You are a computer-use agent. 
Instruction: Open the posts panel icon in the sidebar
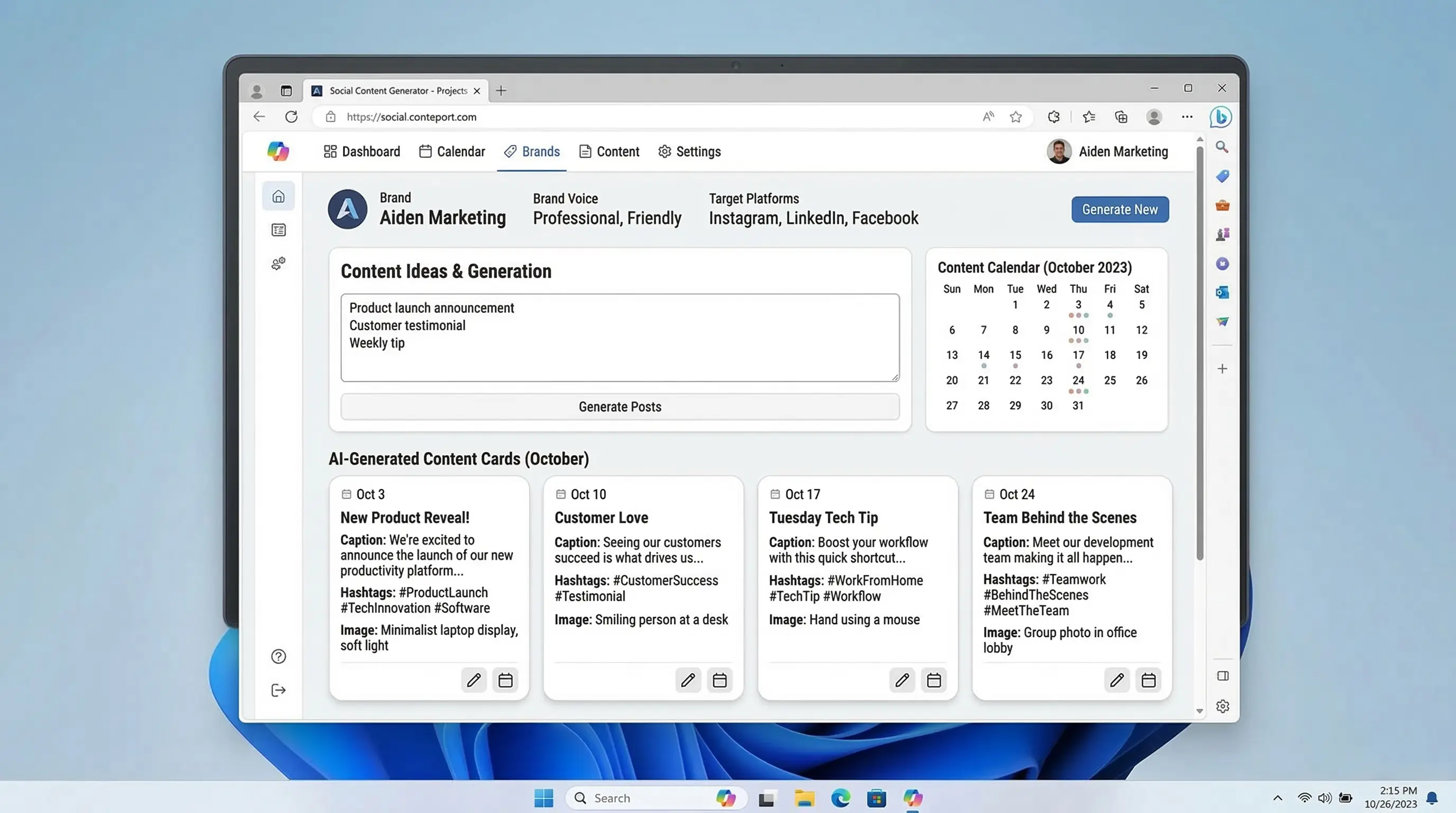[278, 230]
